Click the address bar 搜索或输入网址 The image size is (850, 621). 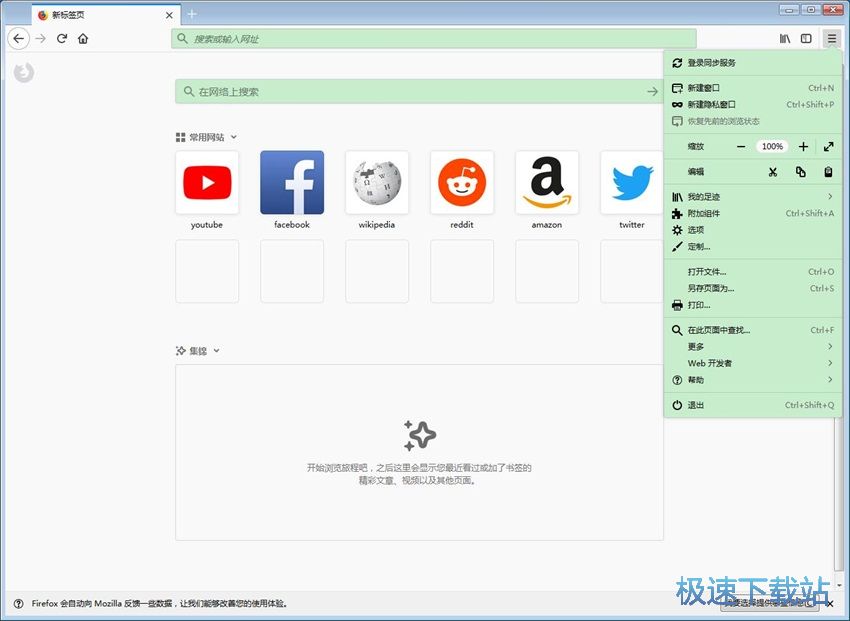434,38
